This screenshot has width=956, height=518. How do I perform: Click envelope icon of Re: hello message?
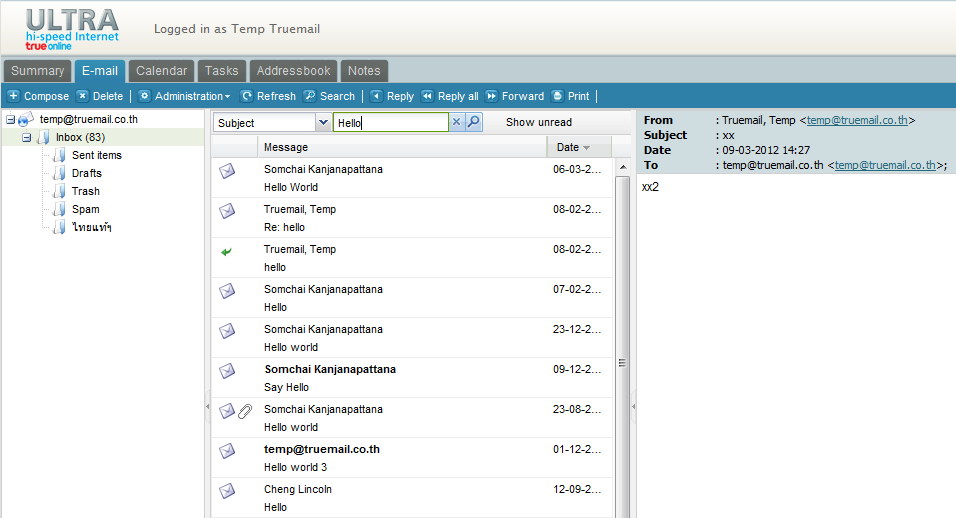tap(227, 211)
